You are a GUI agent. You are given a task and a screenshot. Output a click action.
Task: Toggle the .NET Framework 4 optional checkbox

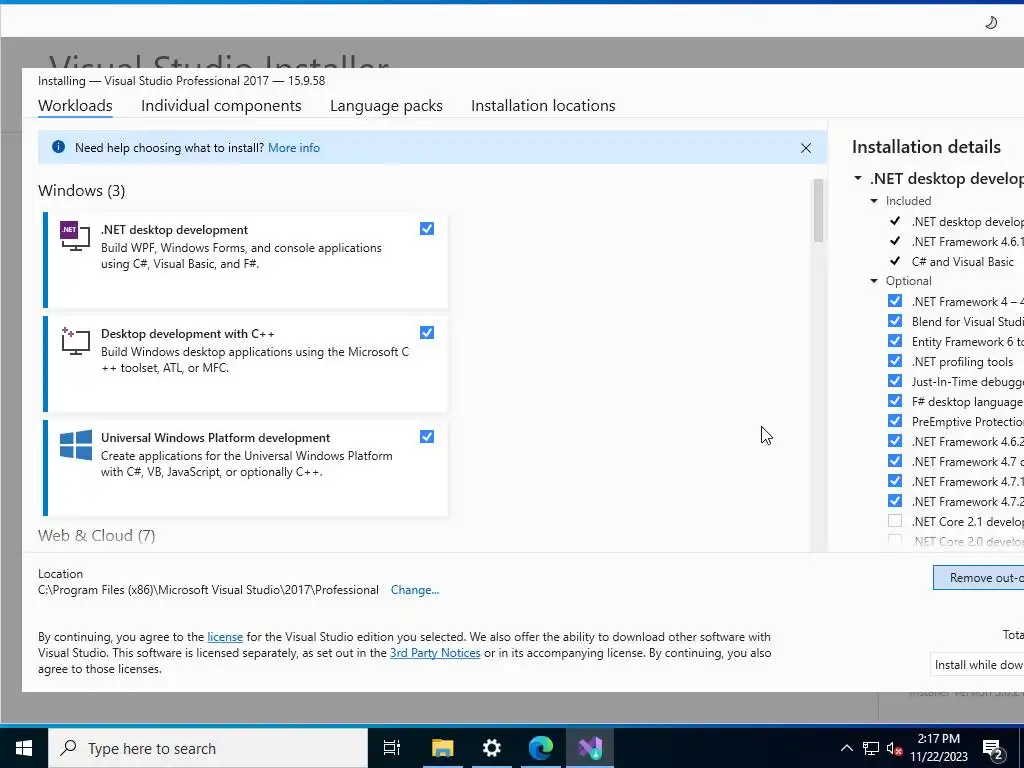click(895, 301)
